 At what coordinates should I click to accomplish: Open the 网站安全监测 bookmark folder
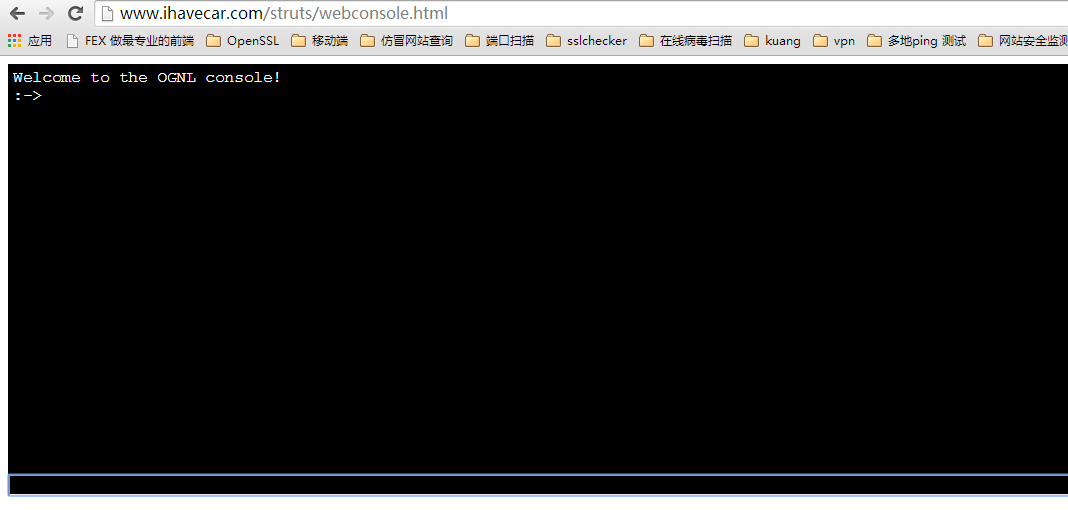1023,41
